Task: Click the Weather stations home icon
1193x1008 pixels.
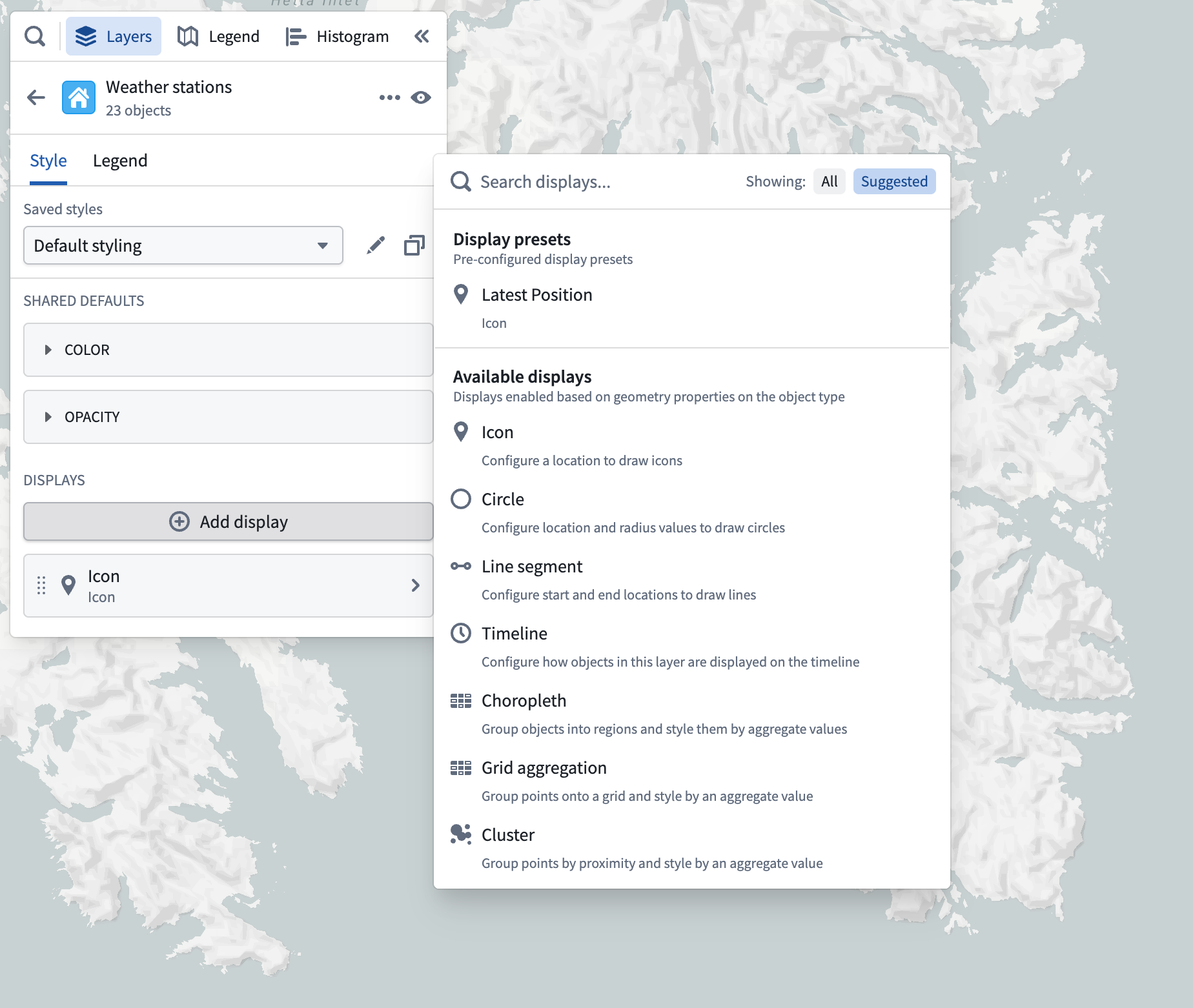Action: pyautogui.click(x=78, y=97)
